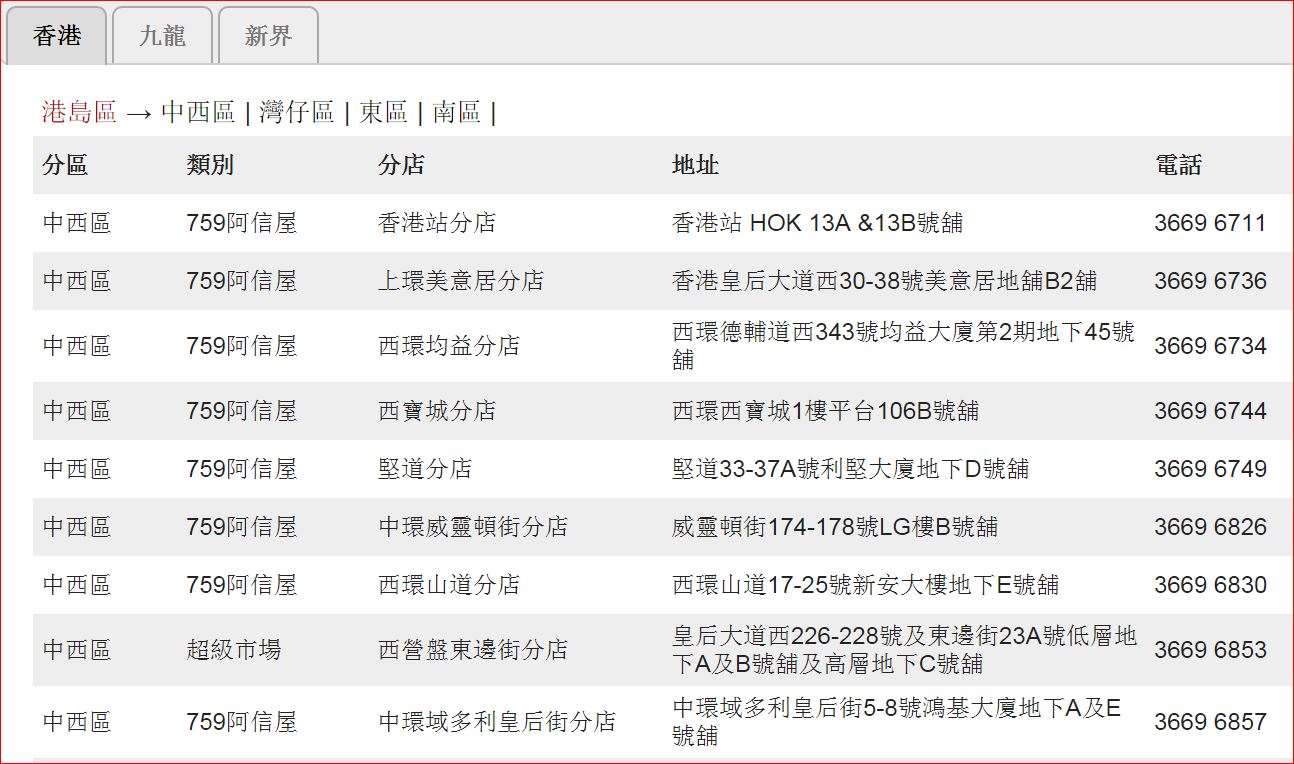Click 759阿信屋 in the 西寶城分店 row
This screenshot has width=1294, height=764.
[242, 411]
